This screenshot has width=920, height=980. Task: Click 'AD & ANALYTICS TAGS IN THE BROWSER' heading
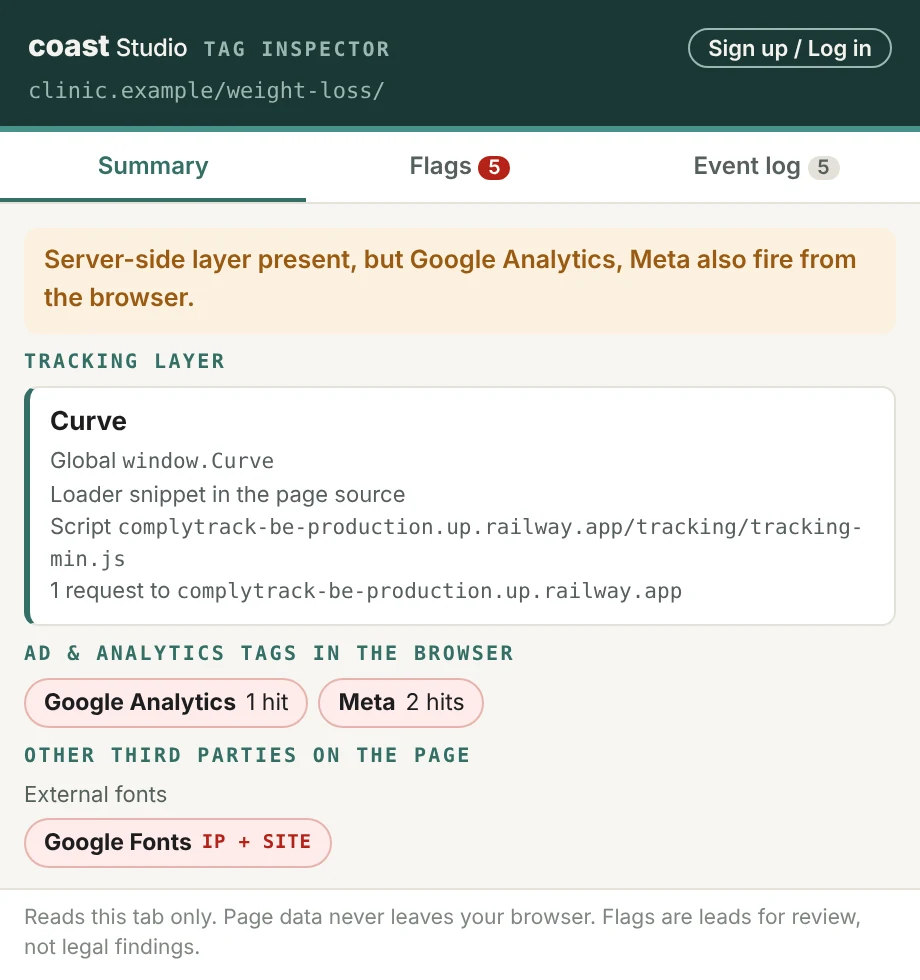[269, 653]
